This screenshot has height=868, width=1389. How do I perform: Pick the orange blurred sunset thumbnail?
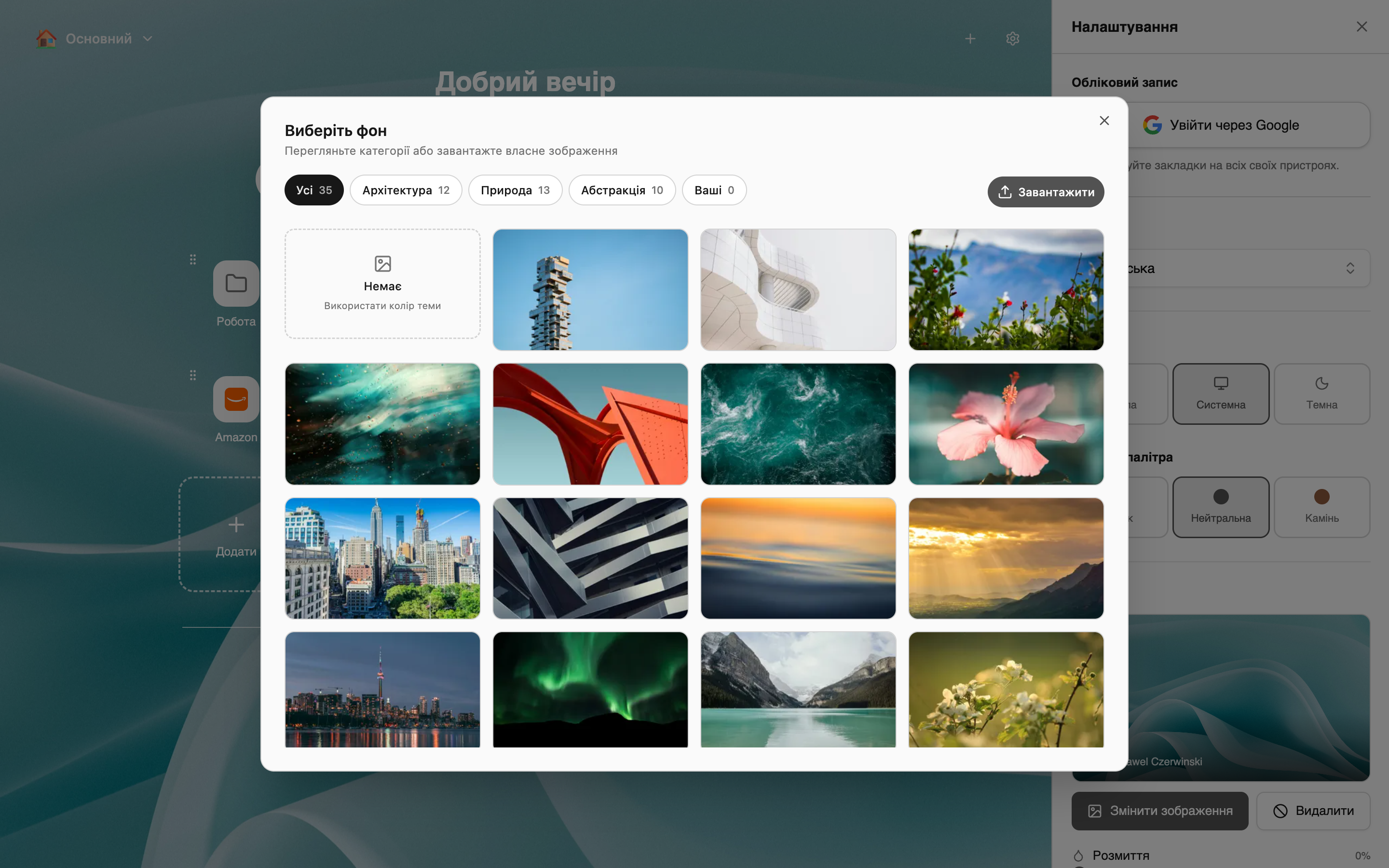click(x=798, y=558)
